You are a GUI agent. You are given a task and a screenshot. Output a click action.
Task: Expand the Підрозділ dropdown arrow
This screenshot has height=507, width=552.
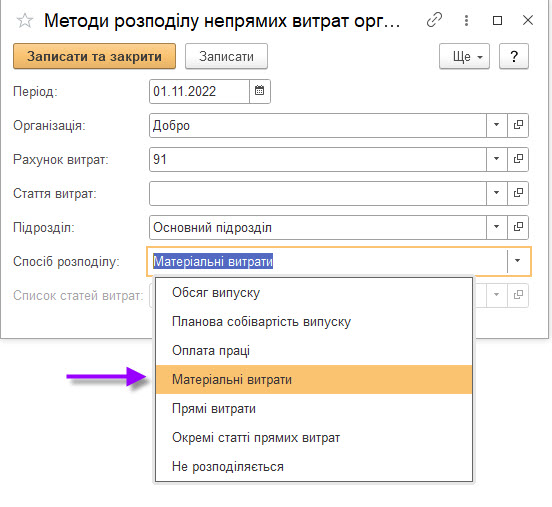497,227
